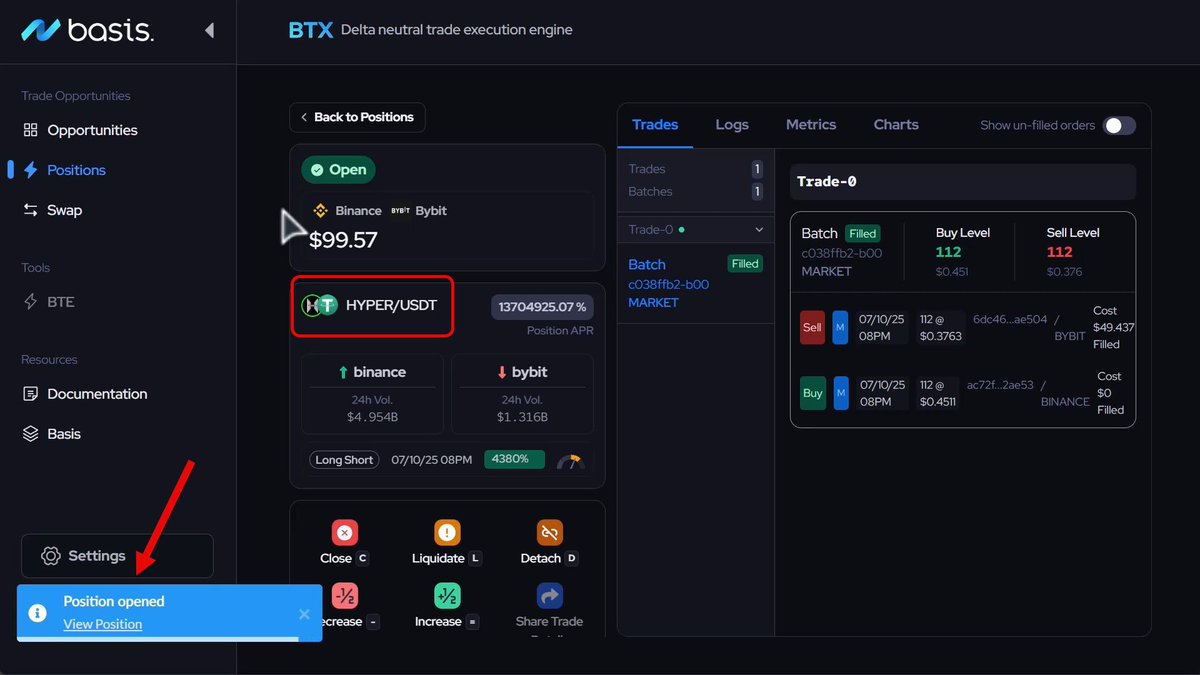Click the Opportunities grid icon

coord(30,130)
